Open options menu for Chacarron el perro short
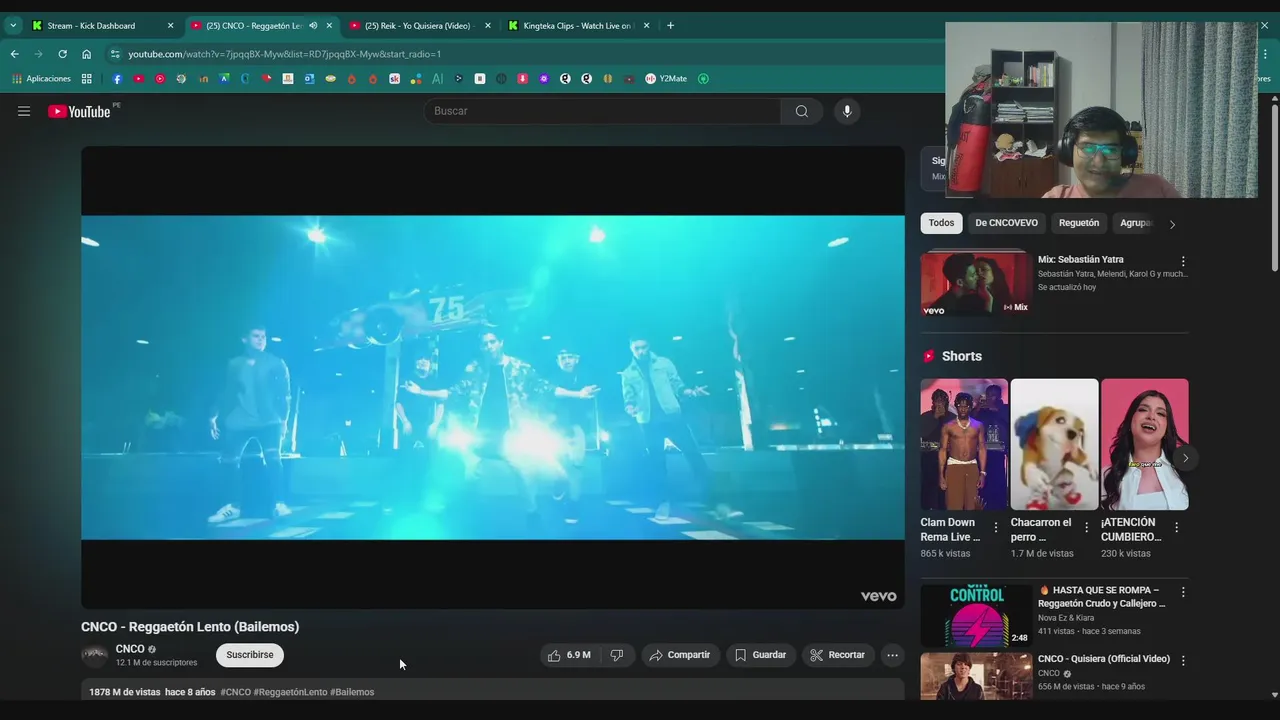 [x=1086, y=527]
